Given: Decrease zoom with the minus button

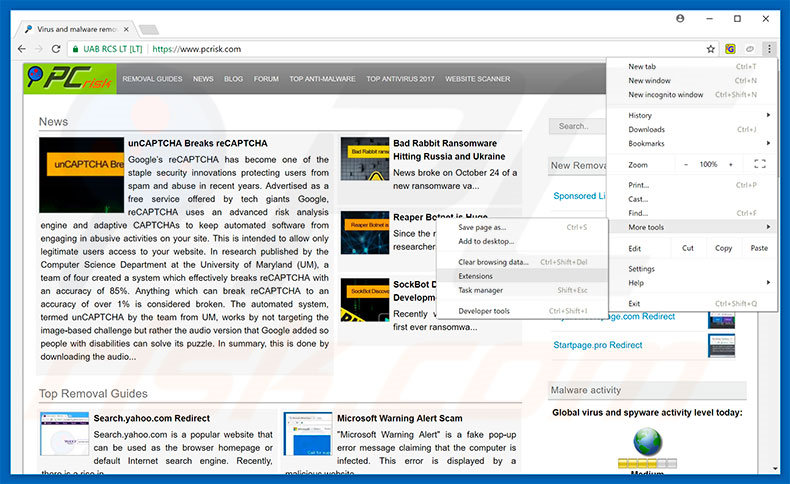Looking at the screenshot, I should click(686, 164).
